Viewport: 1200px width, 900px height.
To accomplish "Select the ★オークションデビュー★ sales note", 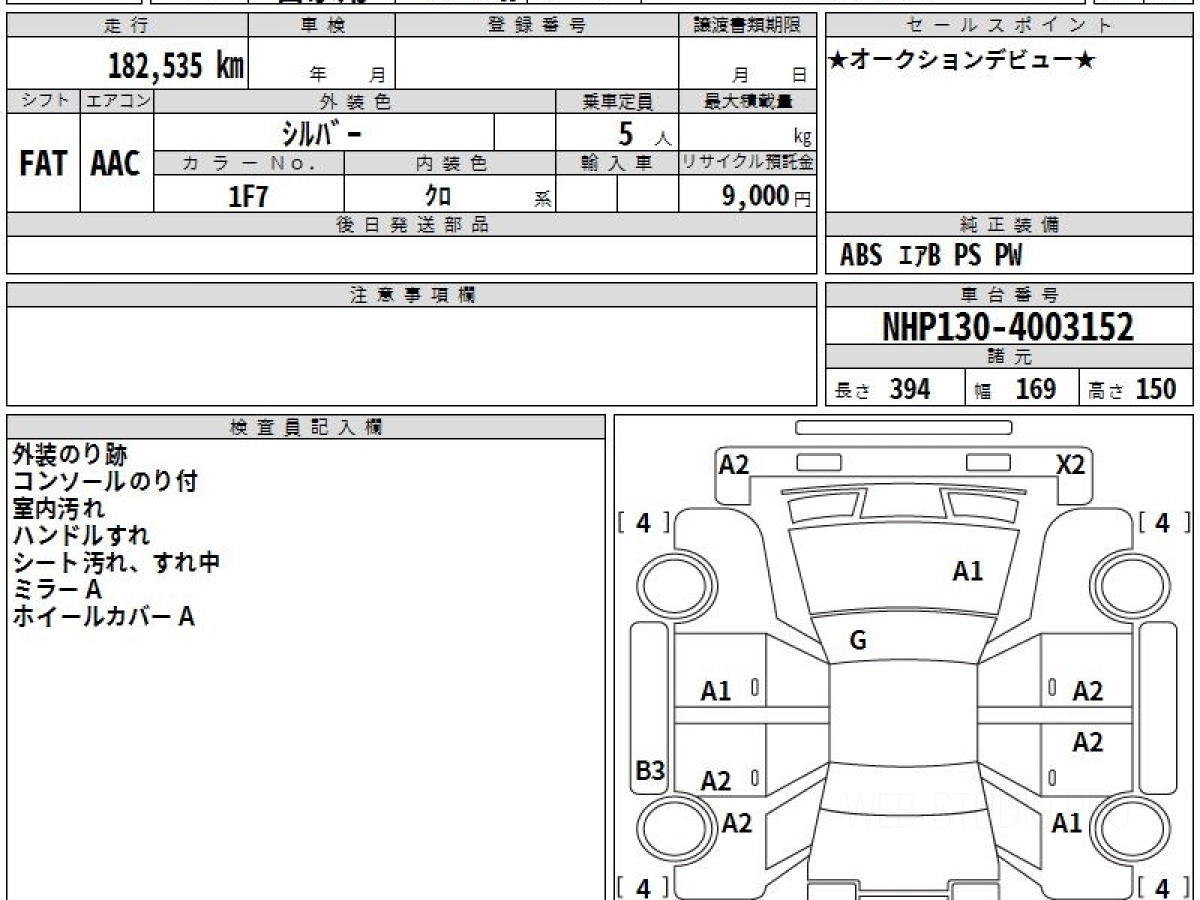I will tap(963, 60).
